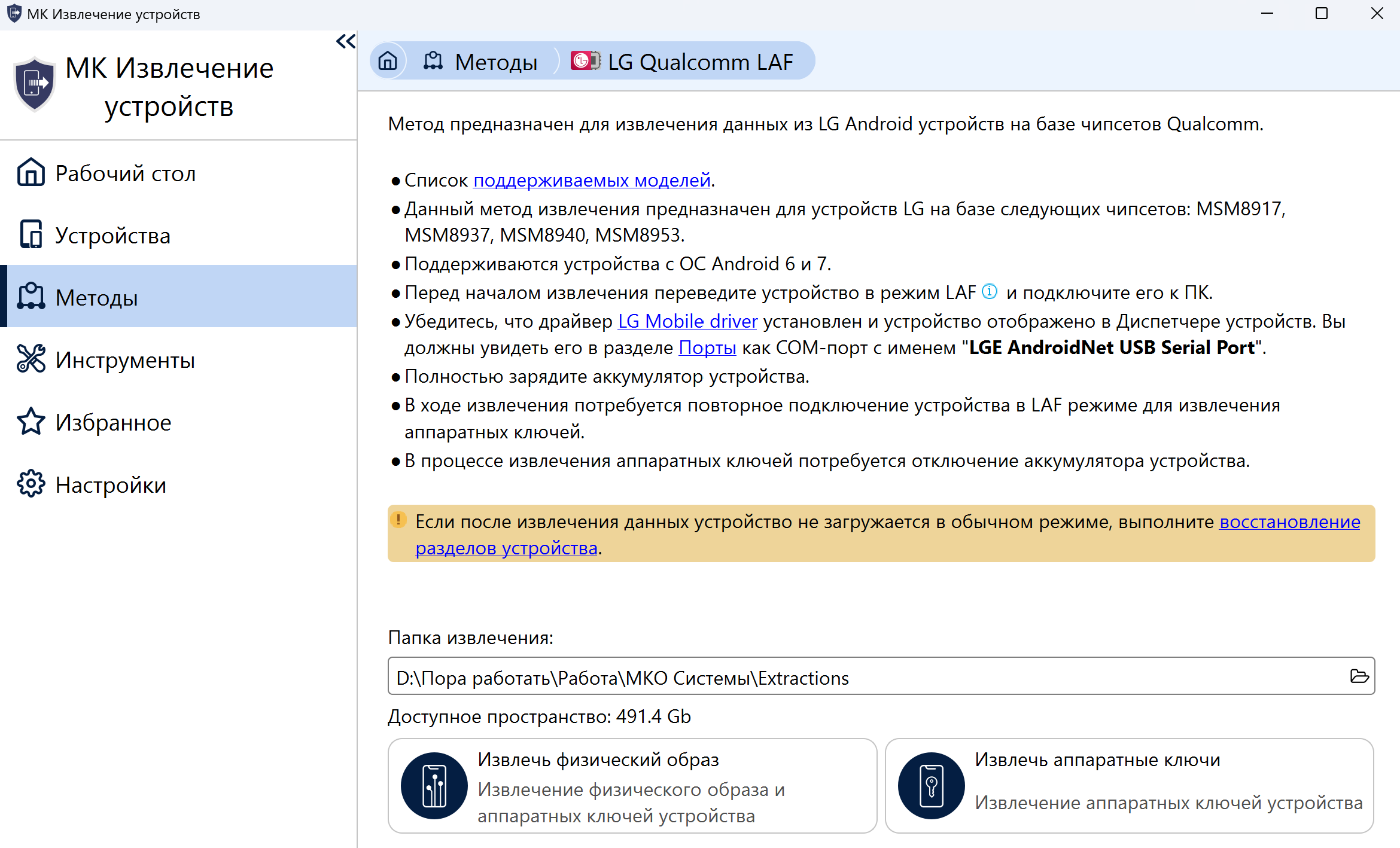Click the Папка извлечения label
Screen dimensions: 1400x848
pos(470,638)
